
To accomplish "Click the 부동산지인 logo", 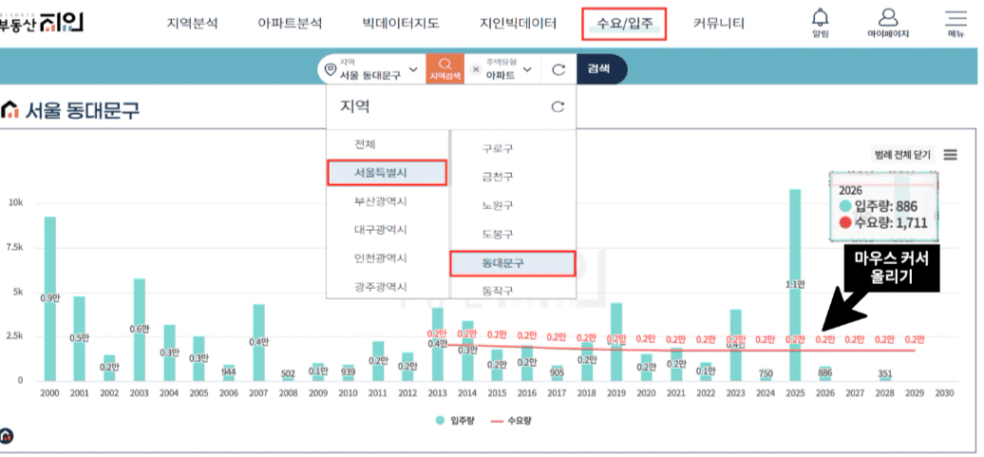I will click(41, 23).
